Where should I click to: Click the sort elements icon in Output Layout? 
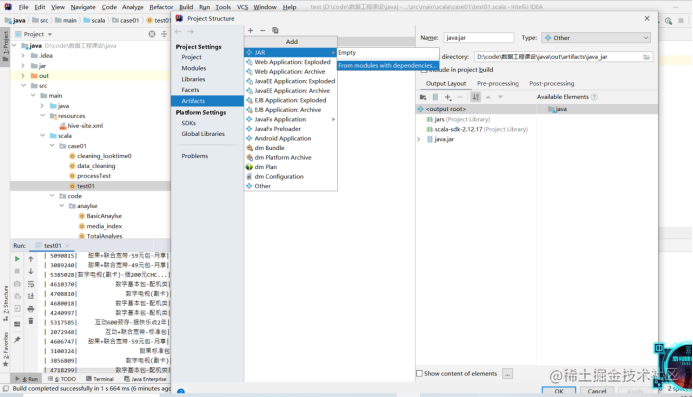click(x=476, y=97)
